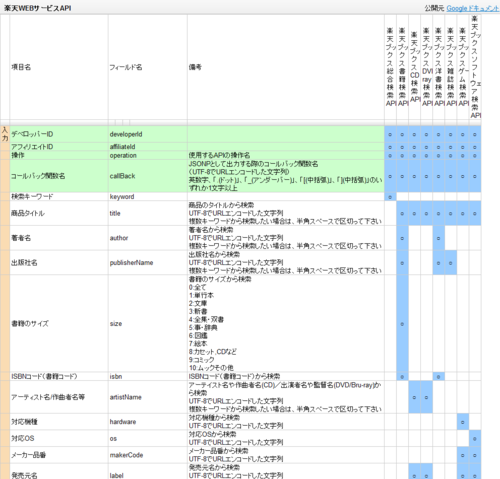
Task: Click the 対応機種から検索 note cell
Action: (286, 422)
